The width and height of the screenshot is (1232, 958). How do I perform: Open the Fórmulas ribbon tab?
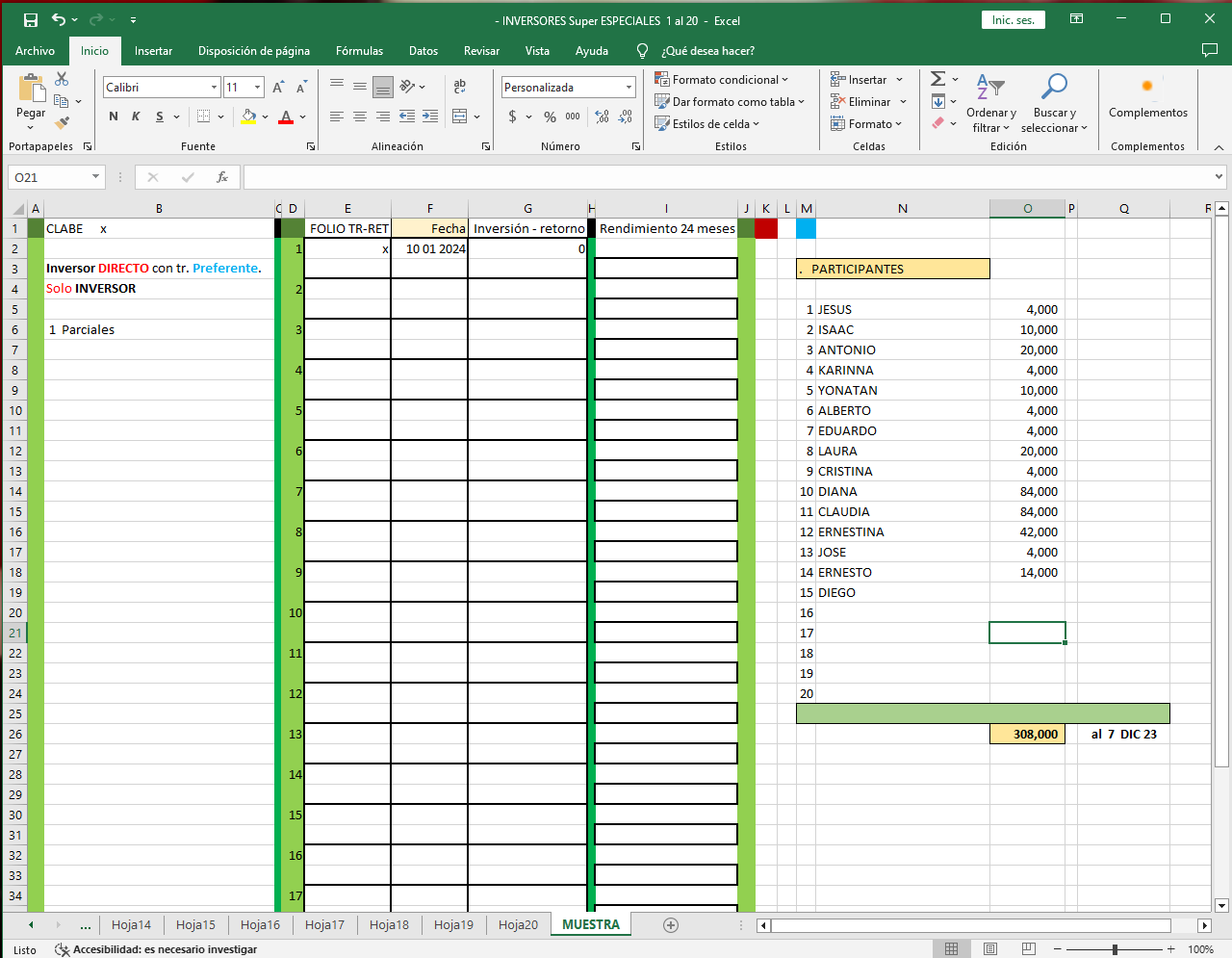[x=359, y=51]
